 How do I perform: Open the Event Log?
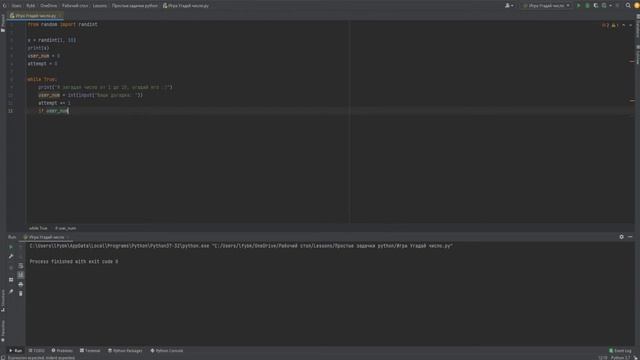click(620, 351)
